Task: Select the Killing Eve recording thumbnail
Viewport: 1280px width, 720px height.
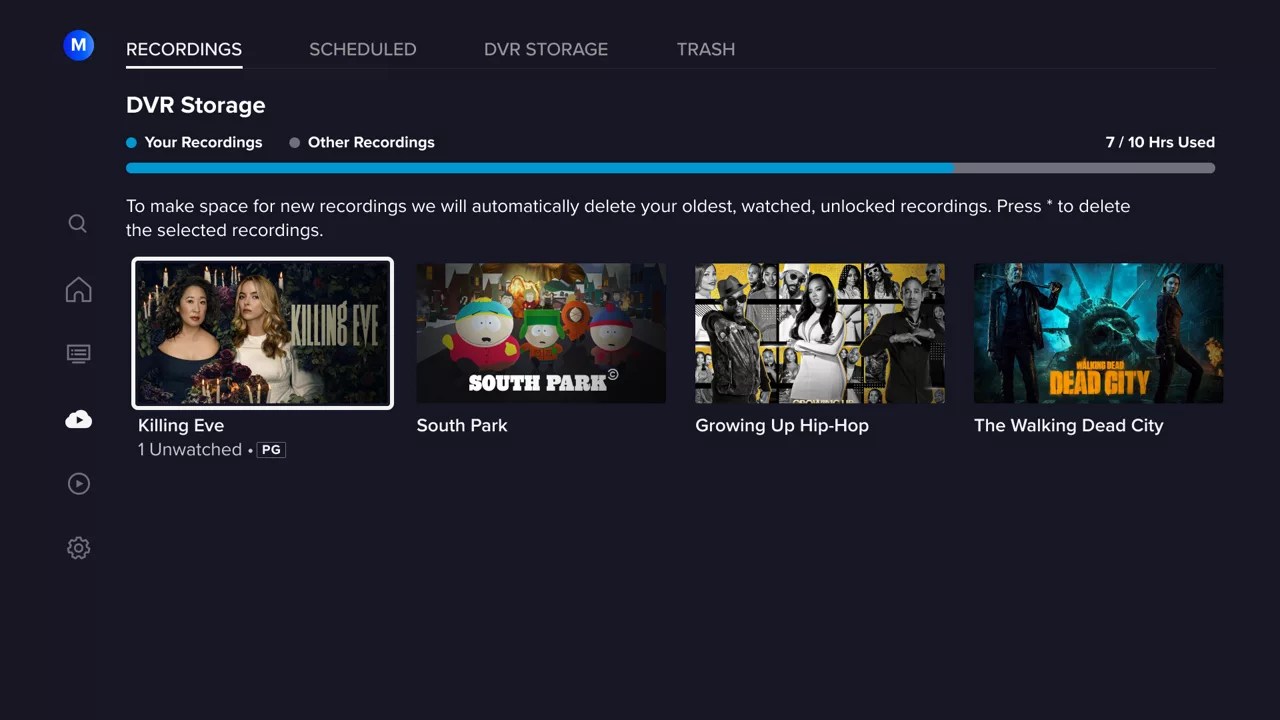Action: 262,333
